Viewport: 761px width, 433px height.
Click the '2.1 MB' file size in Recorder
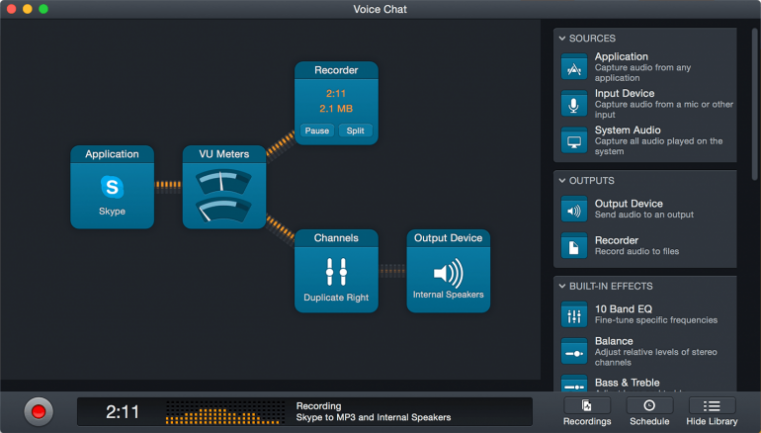coord(336,109)
